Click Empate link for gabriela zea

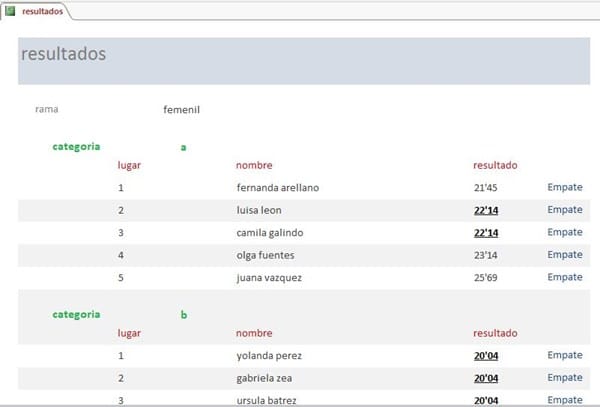click(565, 378)
